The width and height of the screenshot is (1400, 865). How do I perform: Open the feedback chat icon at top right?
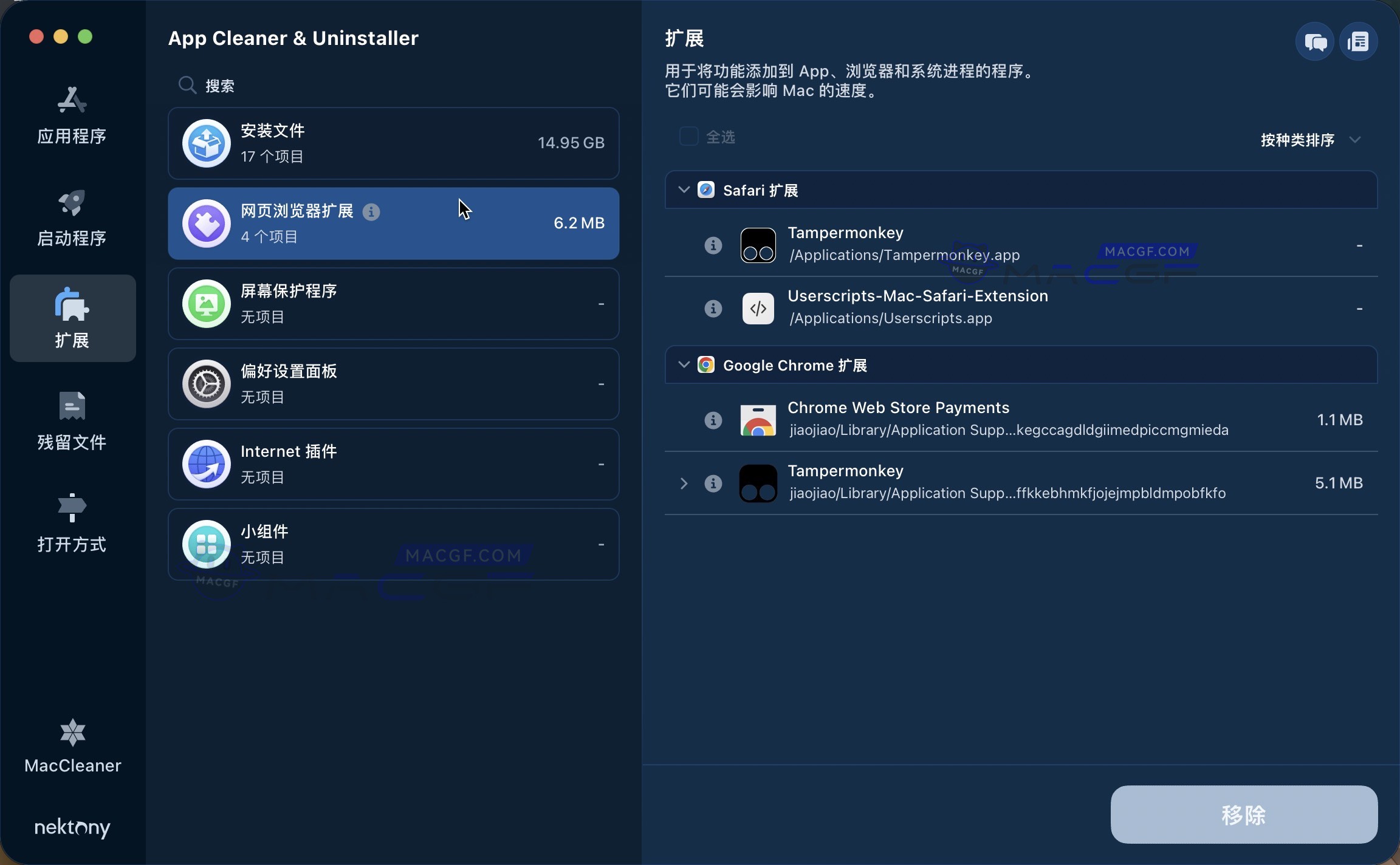click(x=1314, y=41)
